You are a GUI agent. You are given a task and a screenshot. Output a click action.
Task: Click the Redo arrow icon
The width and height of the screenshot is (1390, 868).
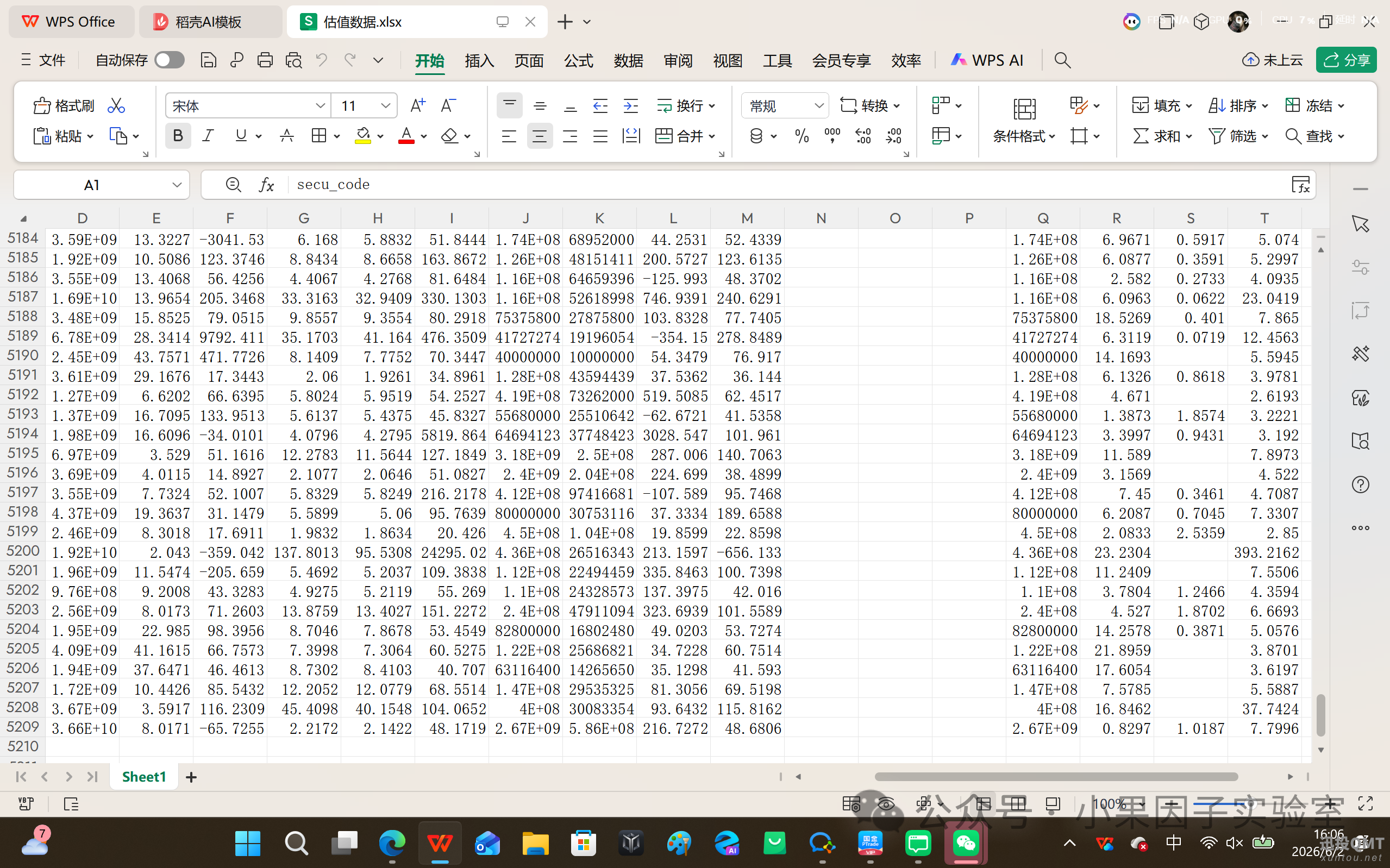pos(349,60)
